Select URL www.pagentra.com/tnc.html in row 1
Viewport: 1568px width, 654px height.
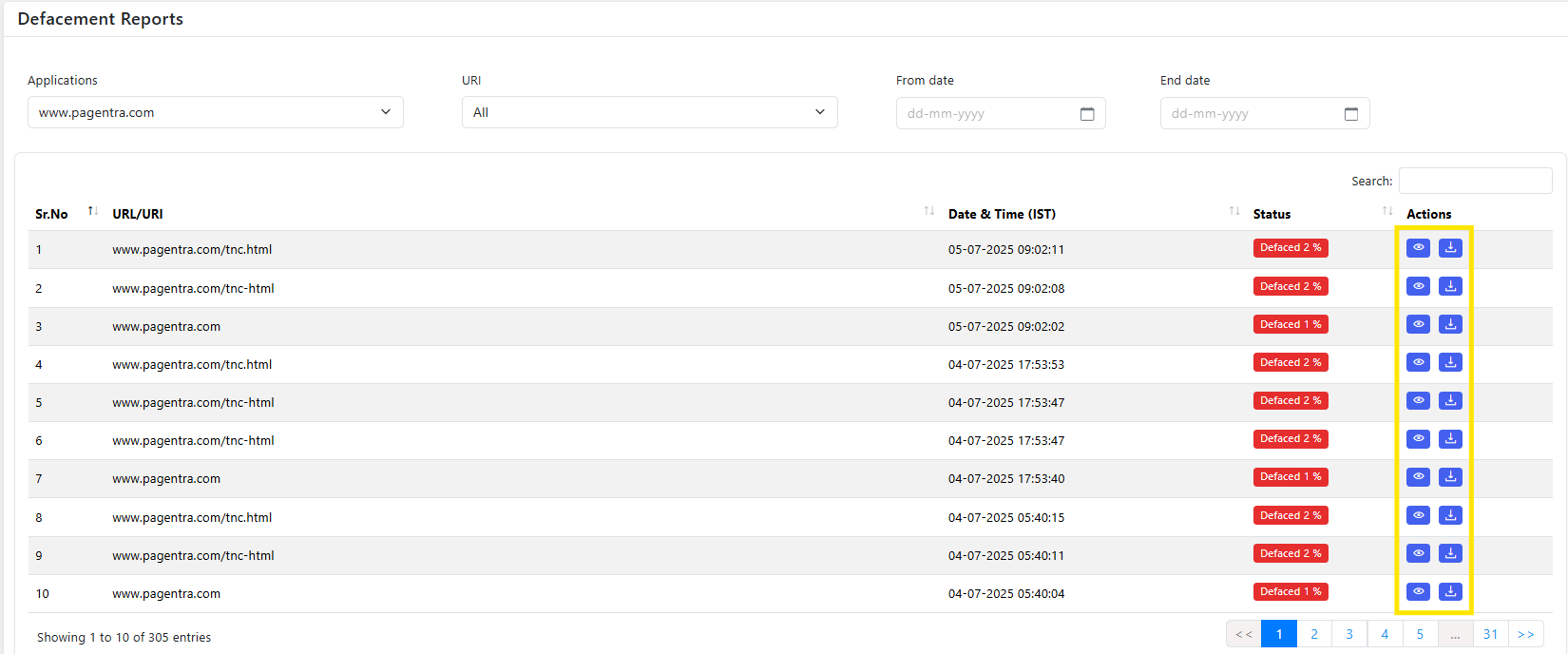coord(192,250)
